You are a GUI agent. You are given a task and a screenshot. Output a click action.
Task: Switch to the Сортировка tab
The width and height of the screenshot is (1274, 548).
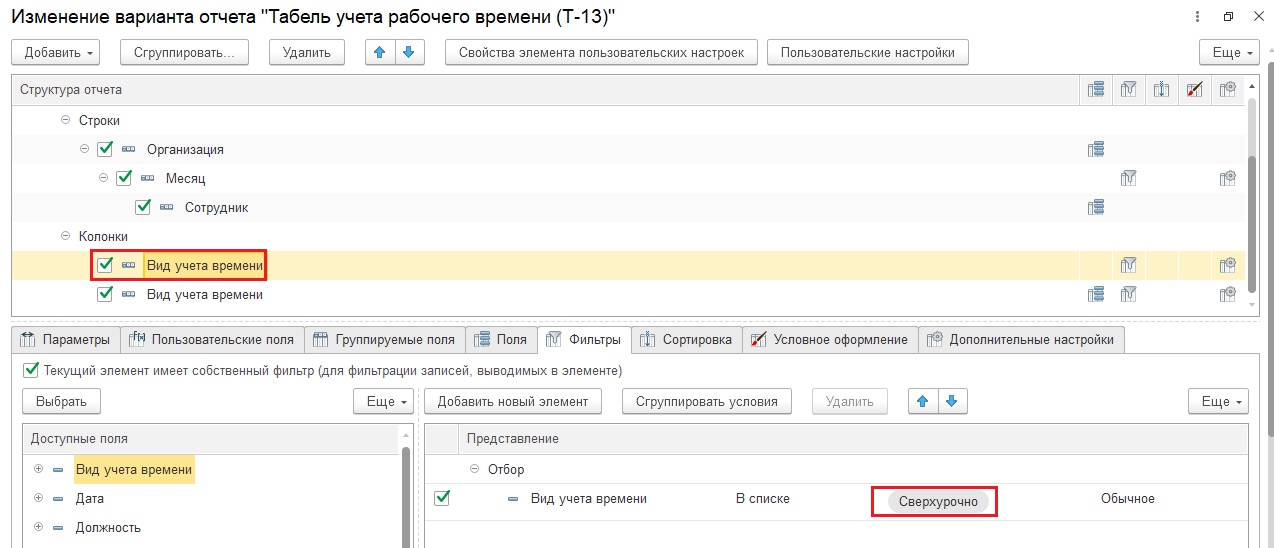[686, 340]
